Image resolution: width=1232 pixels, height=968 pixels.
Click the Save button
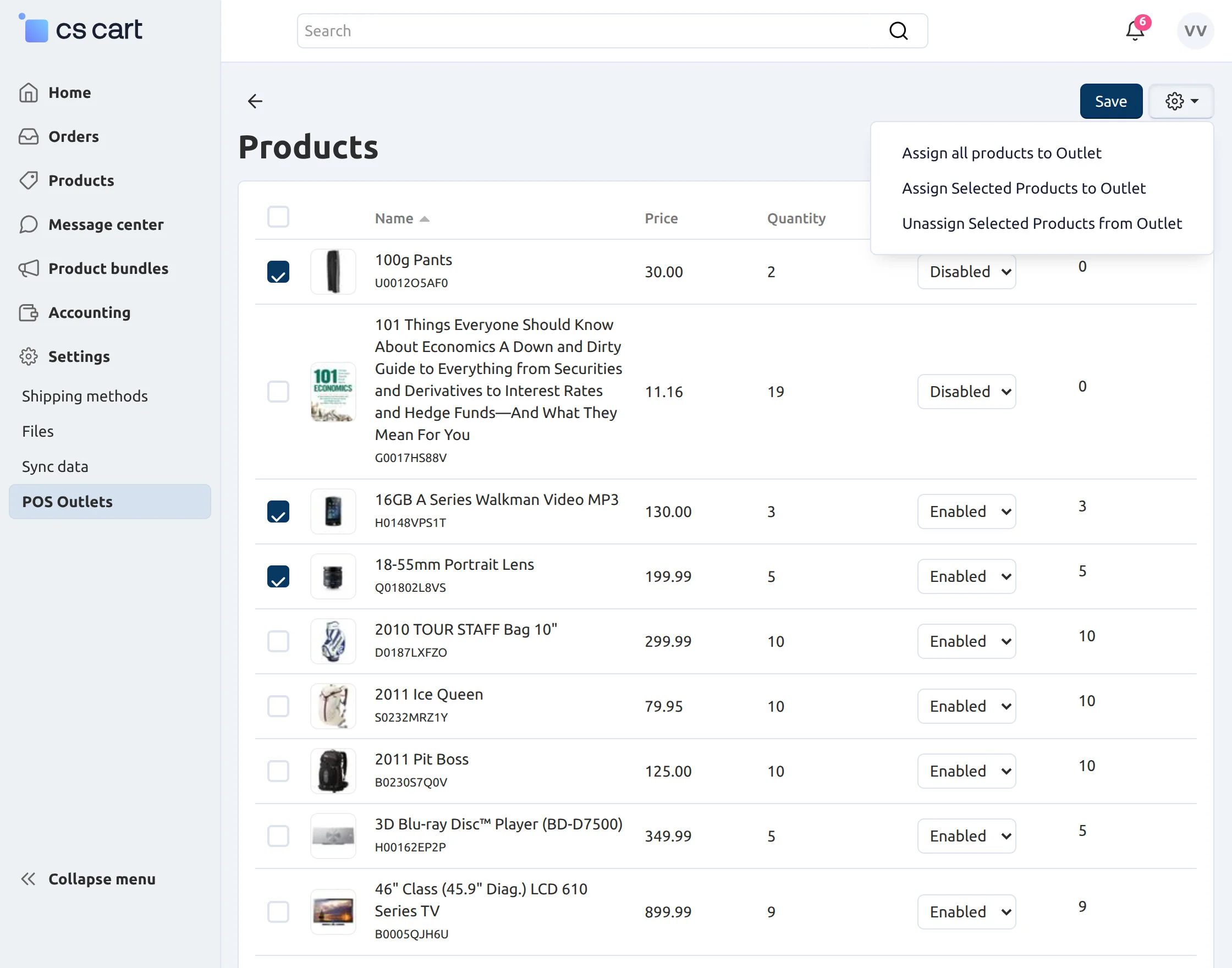tap(1110, 101)
